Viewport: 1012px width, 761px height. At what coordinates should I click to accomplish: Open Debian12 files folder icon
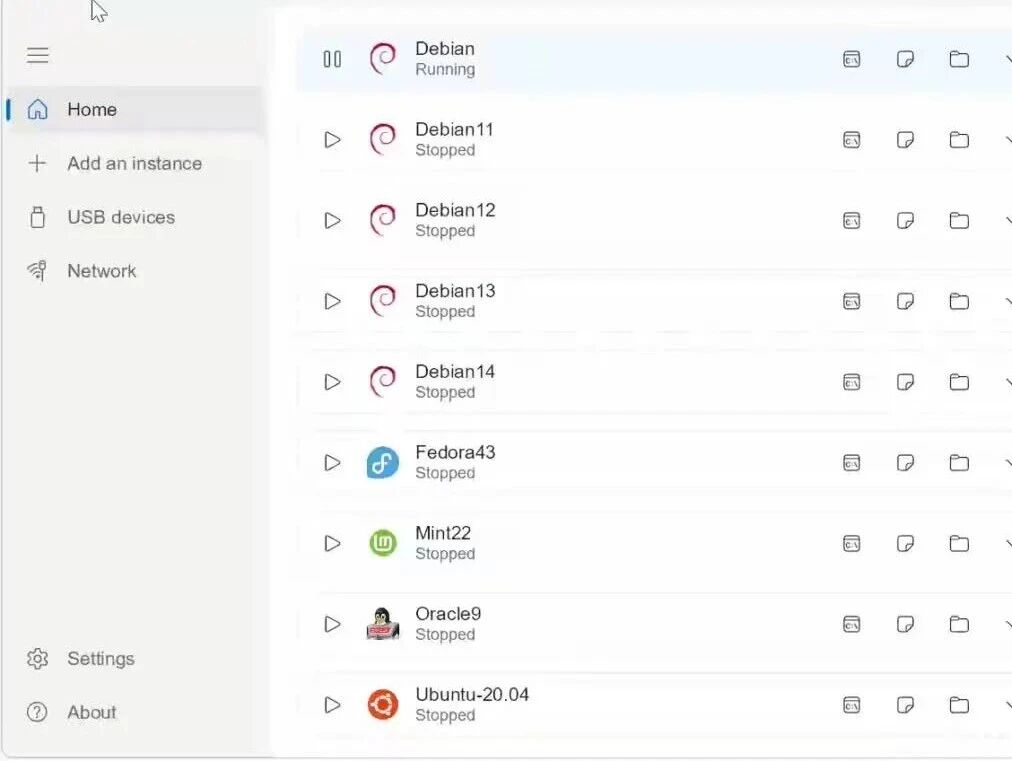coord(959,221)
